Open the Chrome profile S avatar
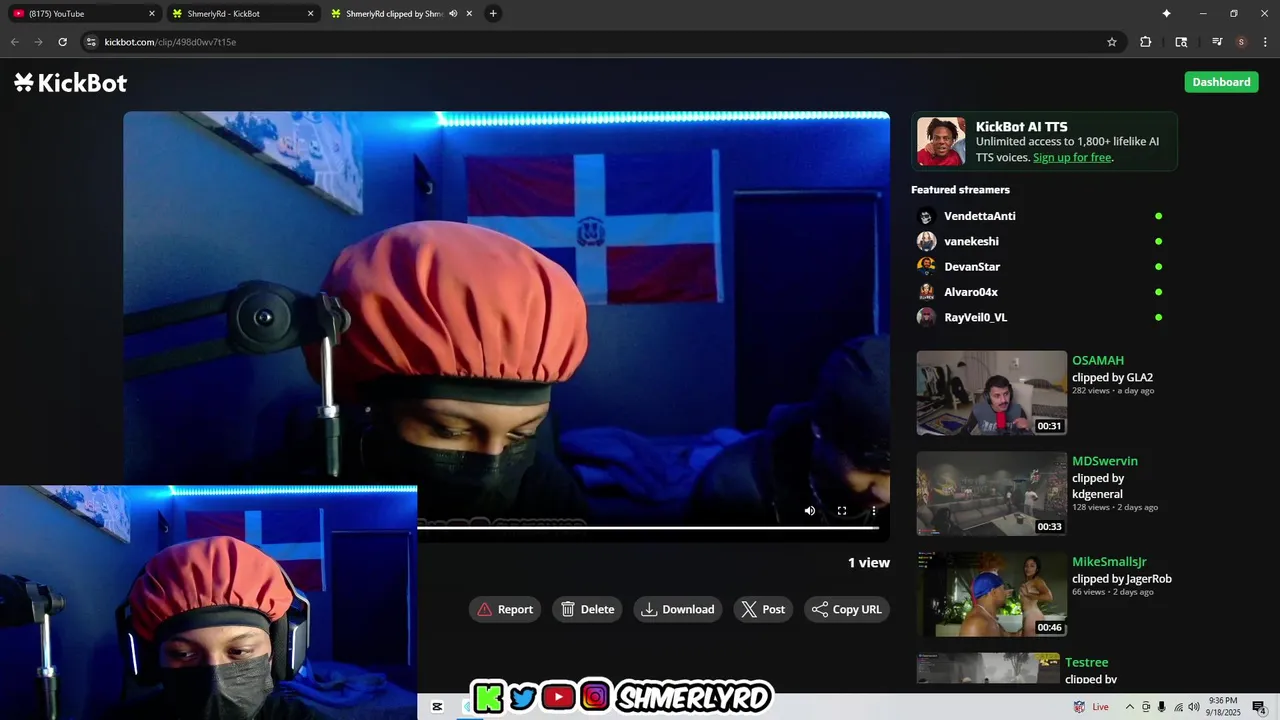The height and width of the screenshot is (720, 1280). pyautogui.click(x=1241, y=42)
